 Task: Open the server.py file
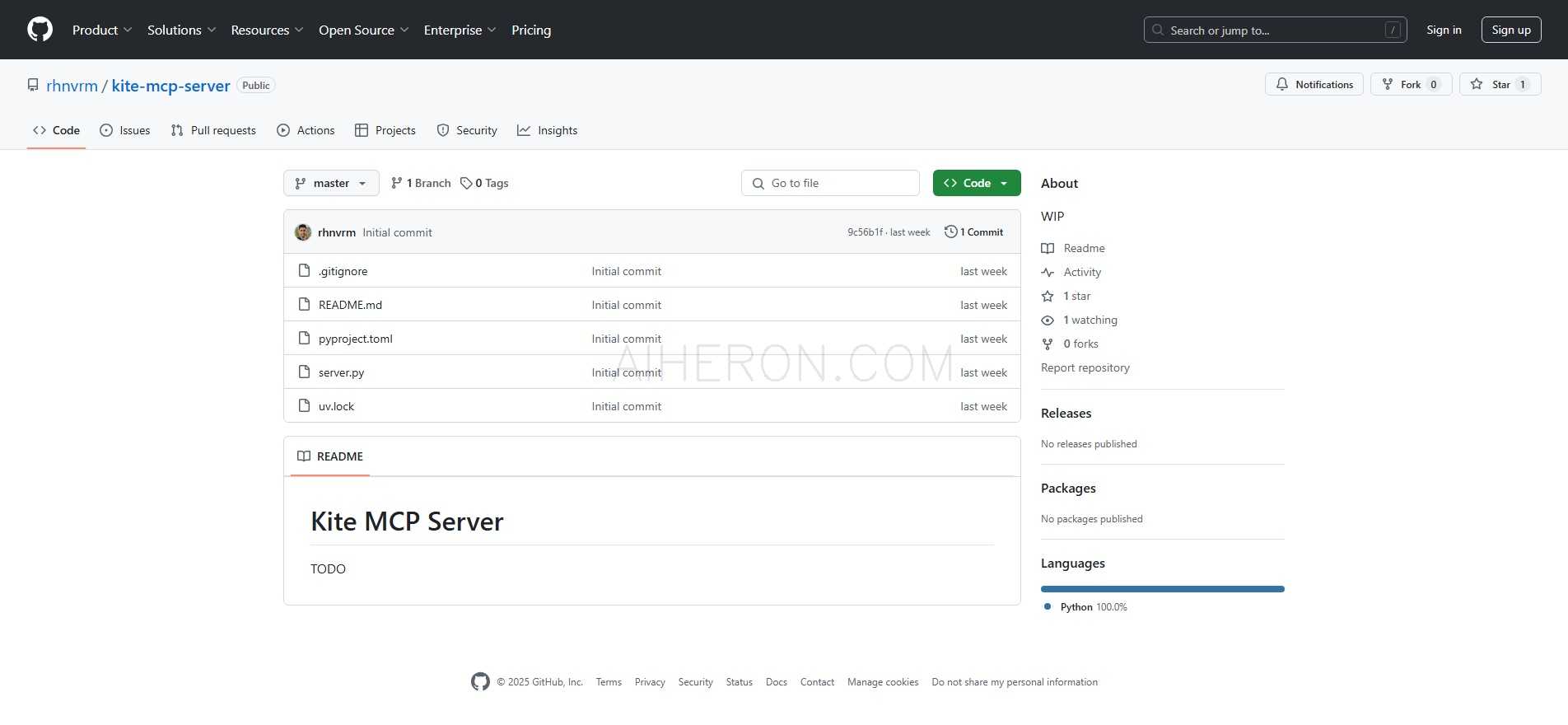341,372
